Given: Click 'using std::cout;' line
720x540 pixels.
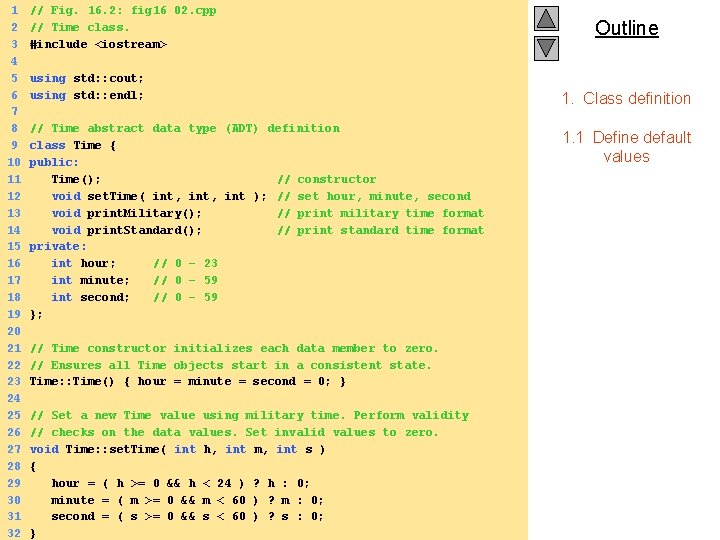Looking at the screenshot, I should (x=86, y=78).
